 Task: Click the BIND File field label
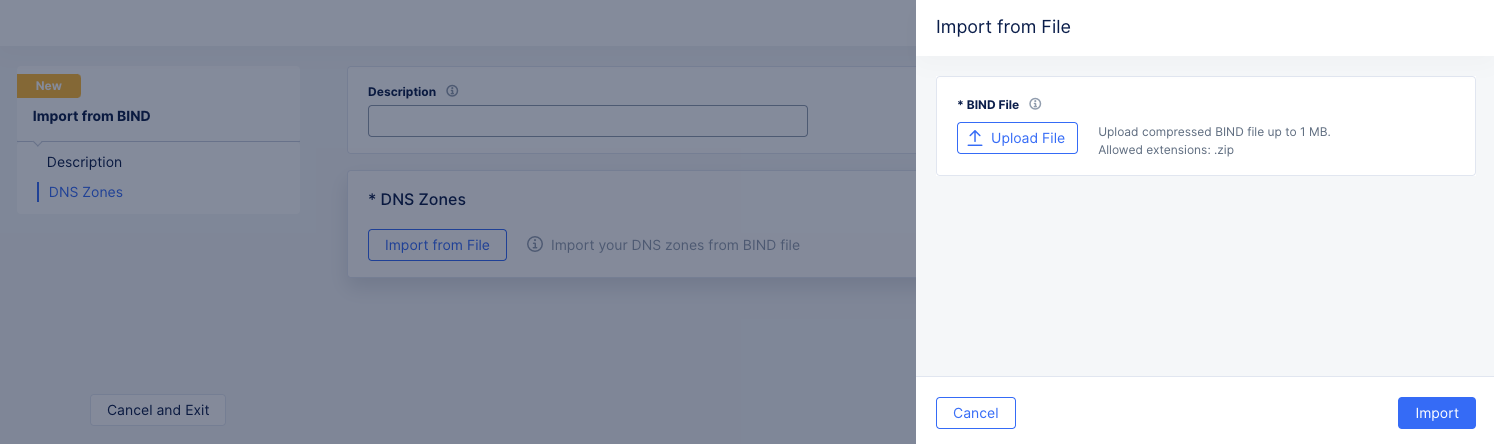pyautogui.click(x=991, y=105)
